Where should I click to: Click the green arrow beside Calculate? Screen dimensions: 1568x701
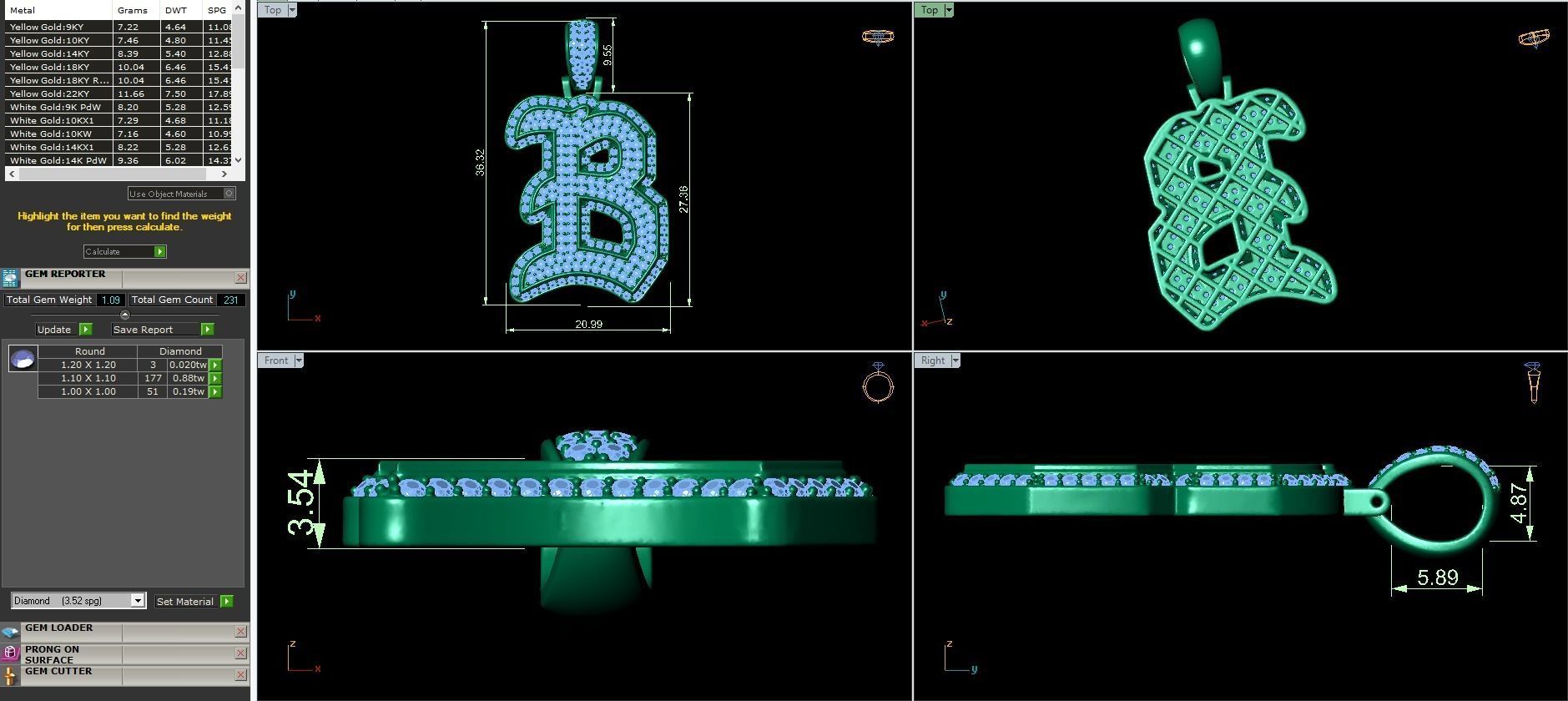(x=160, y=251)
